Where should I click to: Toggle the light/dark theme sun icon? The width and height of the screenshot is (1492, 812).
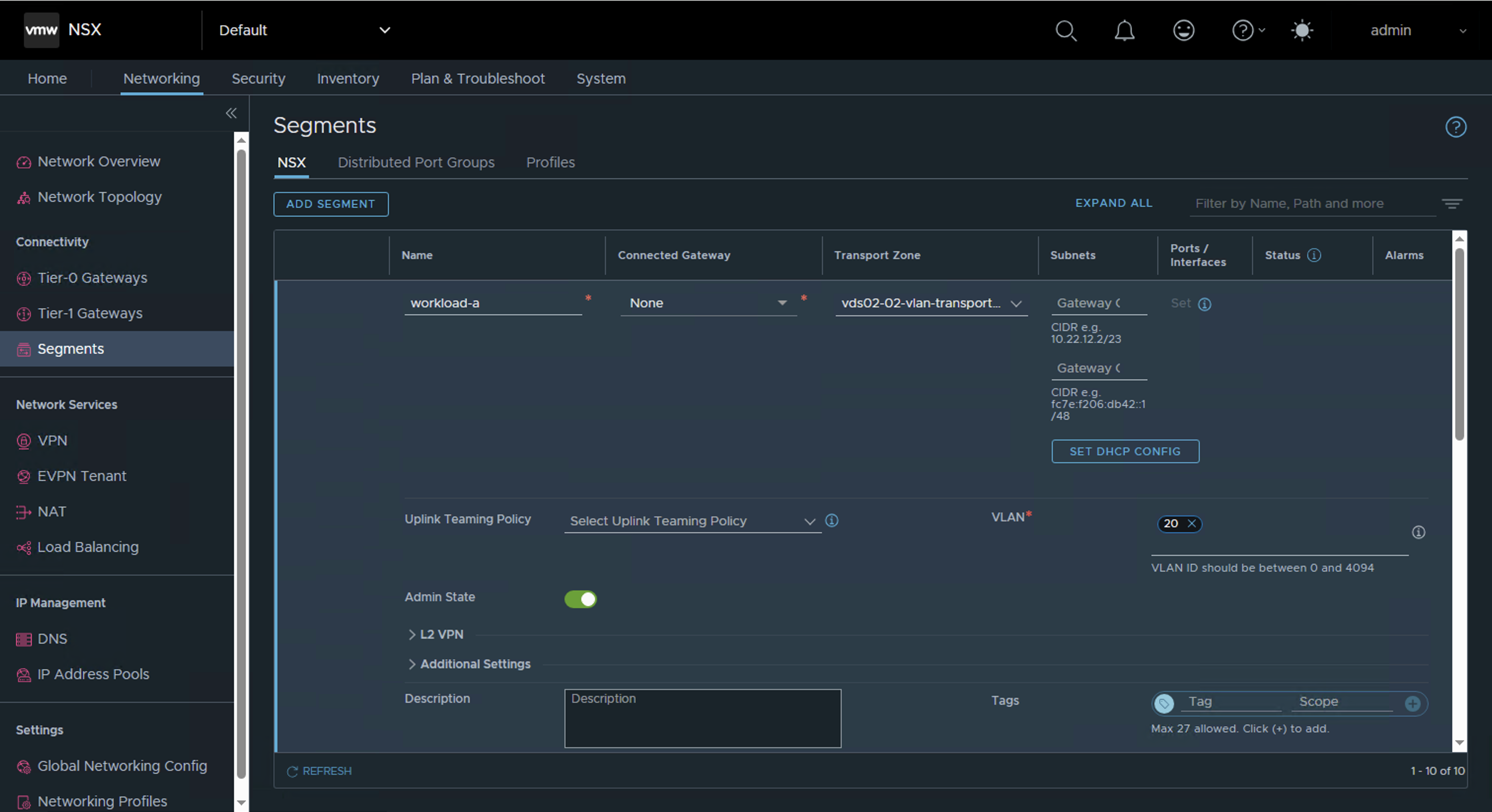pos(1302,30)
